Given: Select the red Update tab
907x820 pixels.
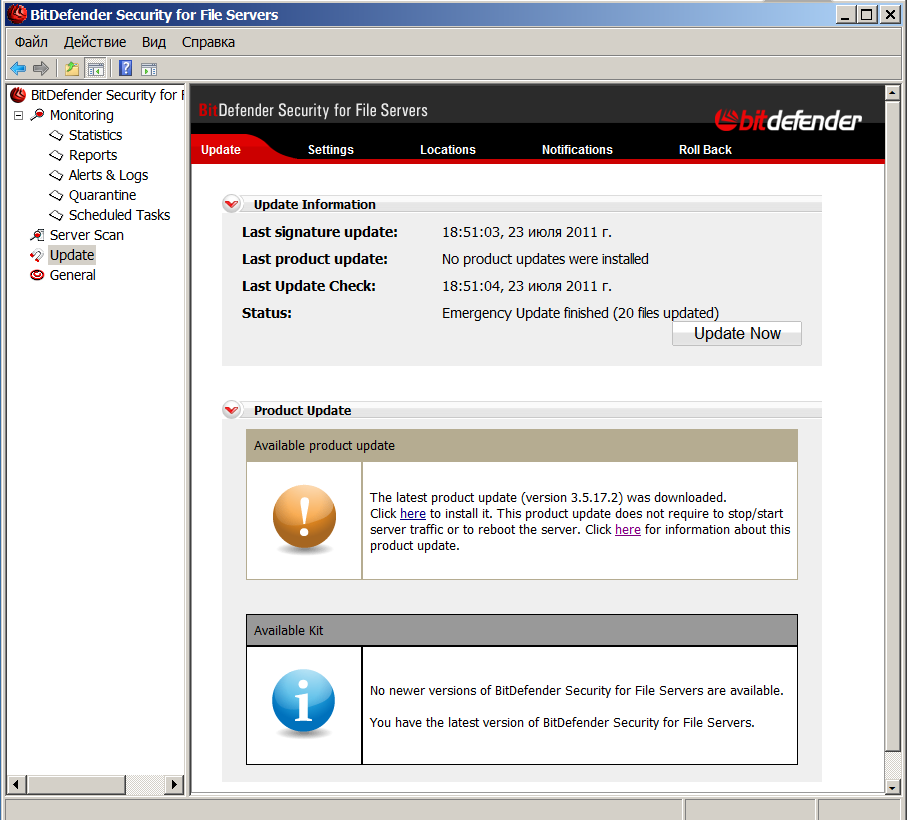Looking at the screenshot, I should [x=221, y=150].
